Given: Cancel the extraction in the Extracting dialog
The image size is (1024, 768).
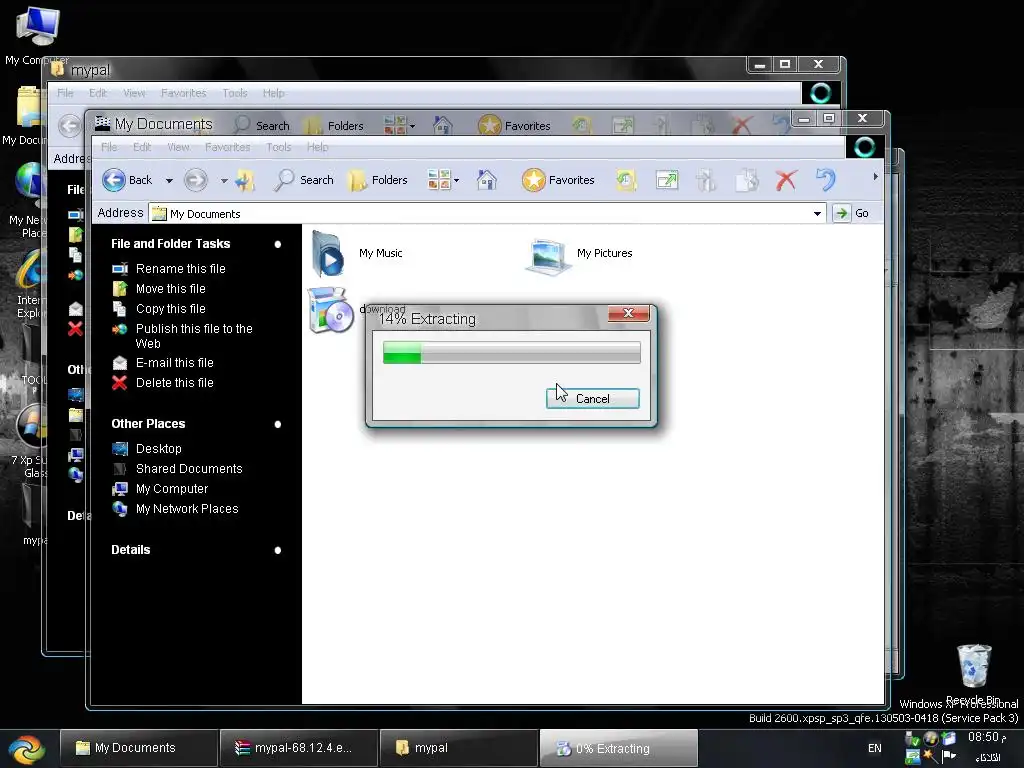Looking at the screenshot, I should pyautogui.click(x=592, y=398).
